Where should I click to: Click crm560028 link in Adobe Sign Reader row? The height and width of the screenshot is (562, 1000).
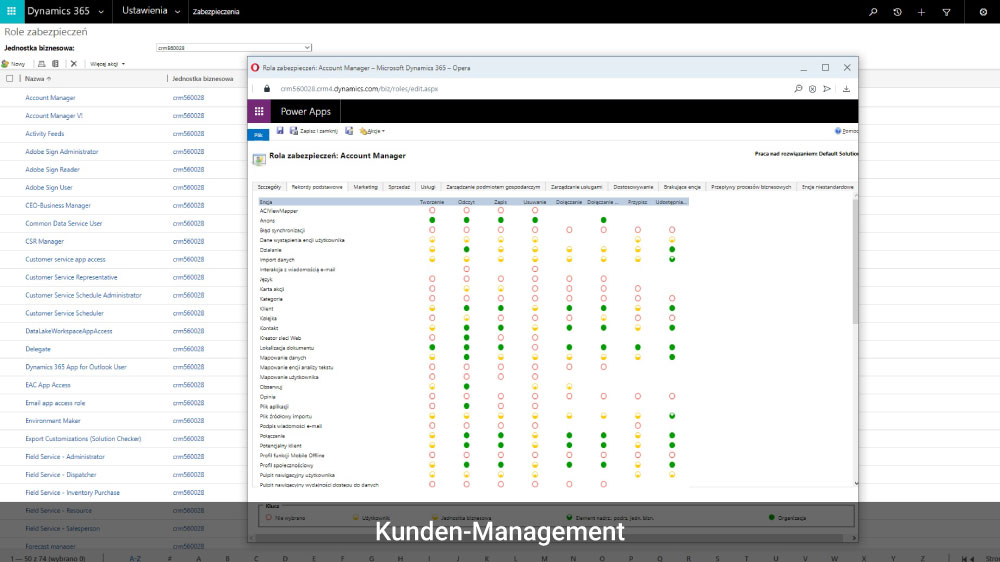pos(188,170)
